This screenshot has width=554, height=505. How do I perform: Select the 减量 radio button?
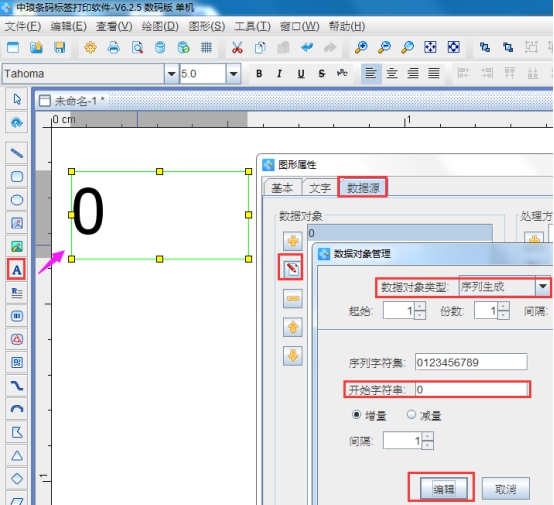(411, 414)
